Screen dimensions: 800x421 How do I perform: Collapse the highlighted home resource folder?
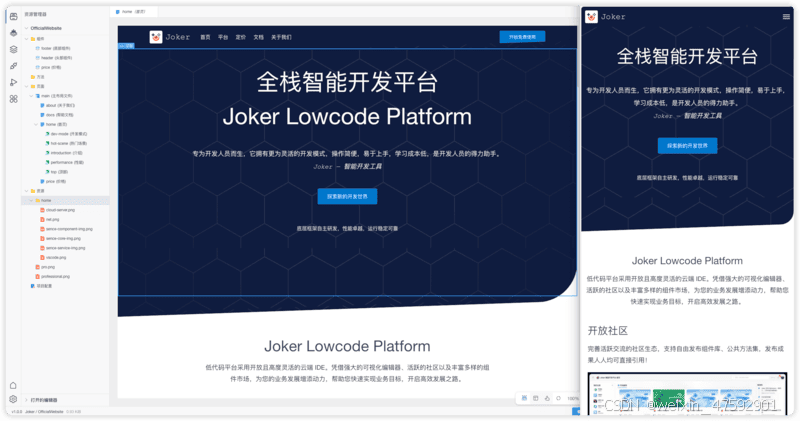pos(31,201)
